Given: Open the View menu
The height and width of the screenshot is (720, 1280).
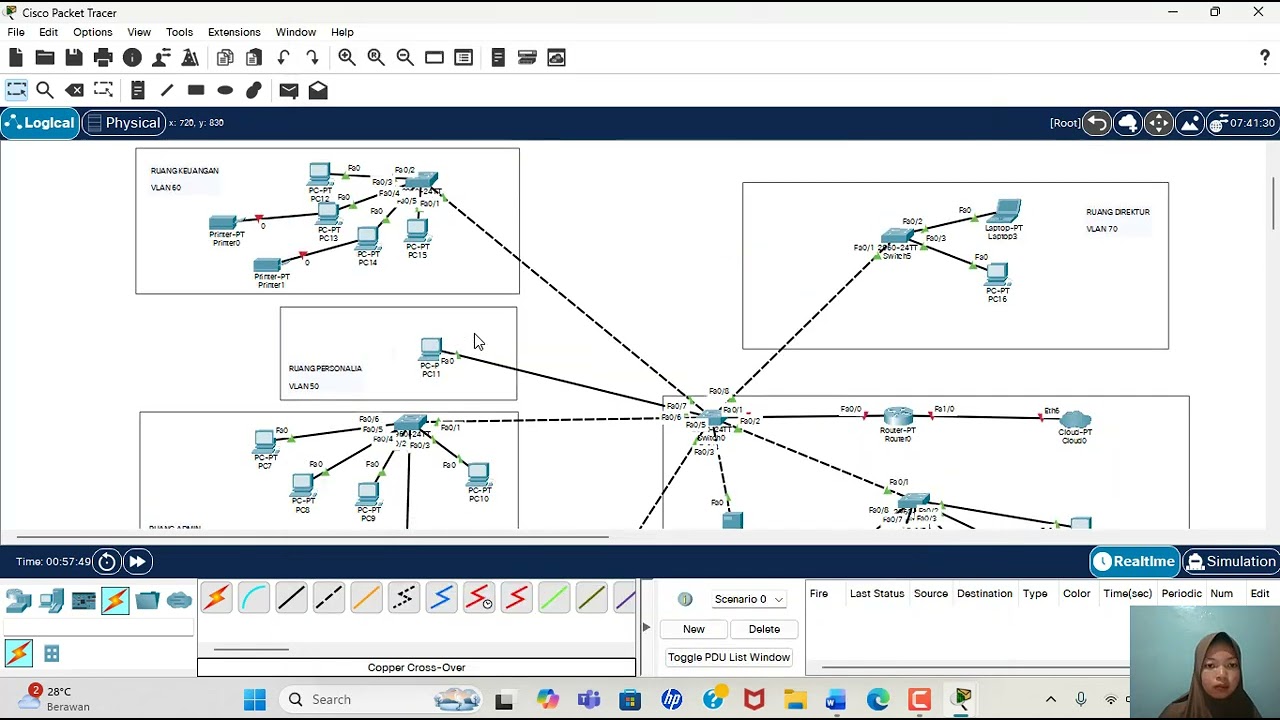Looking at the screenshot, I should [x=139, y=32].
